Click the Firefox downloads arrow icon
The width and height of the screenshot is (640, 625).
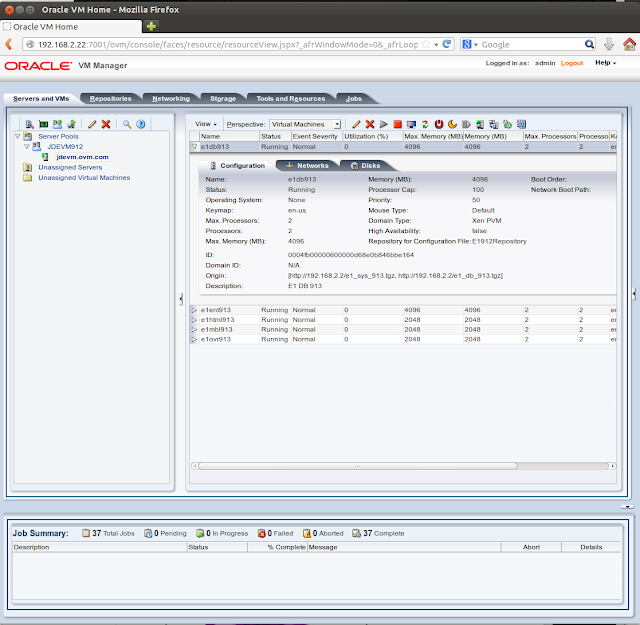pyautogui.click(x=609, y=44)
